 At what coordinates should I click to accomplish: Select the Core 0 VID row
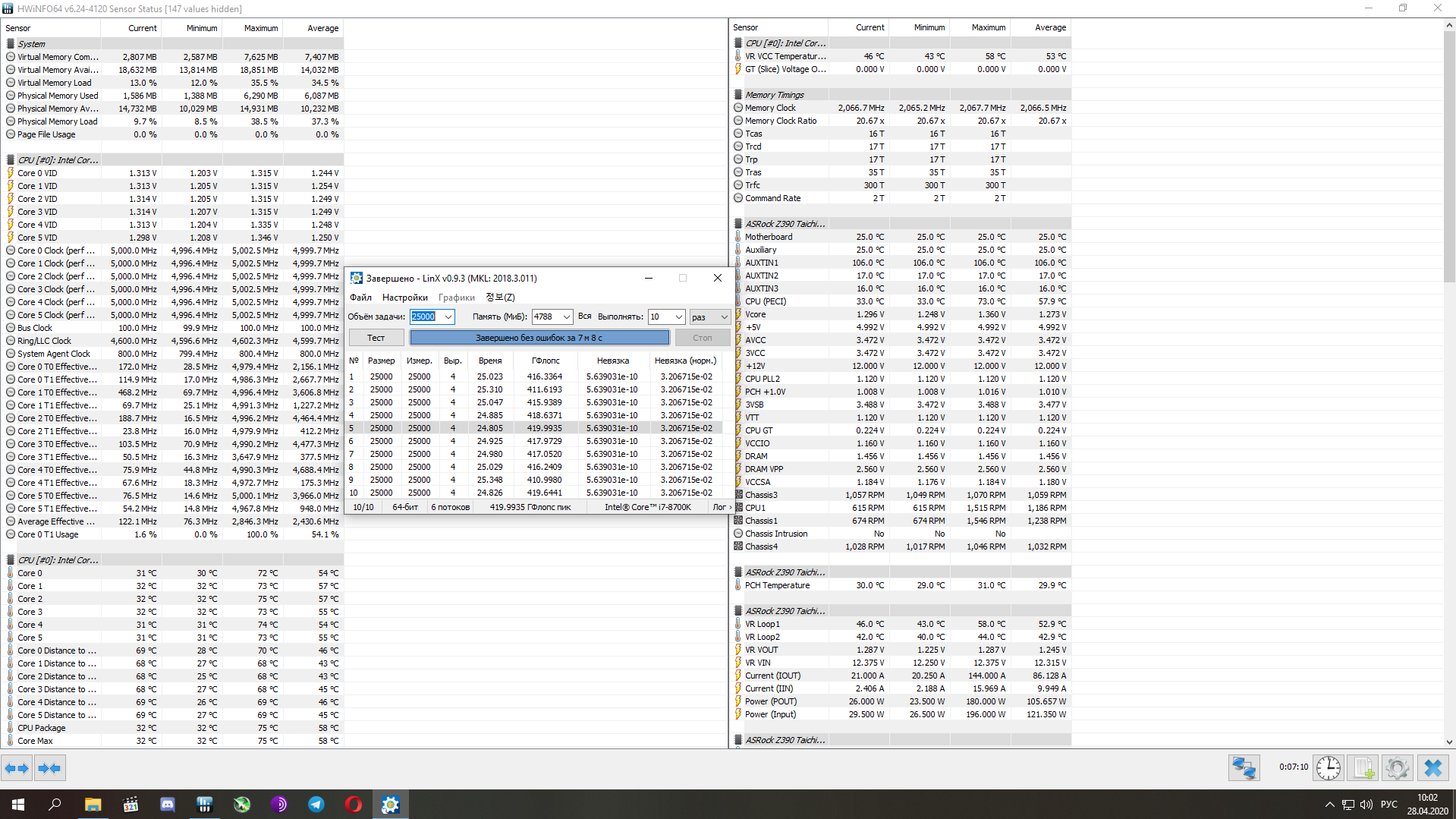[174, 173]
